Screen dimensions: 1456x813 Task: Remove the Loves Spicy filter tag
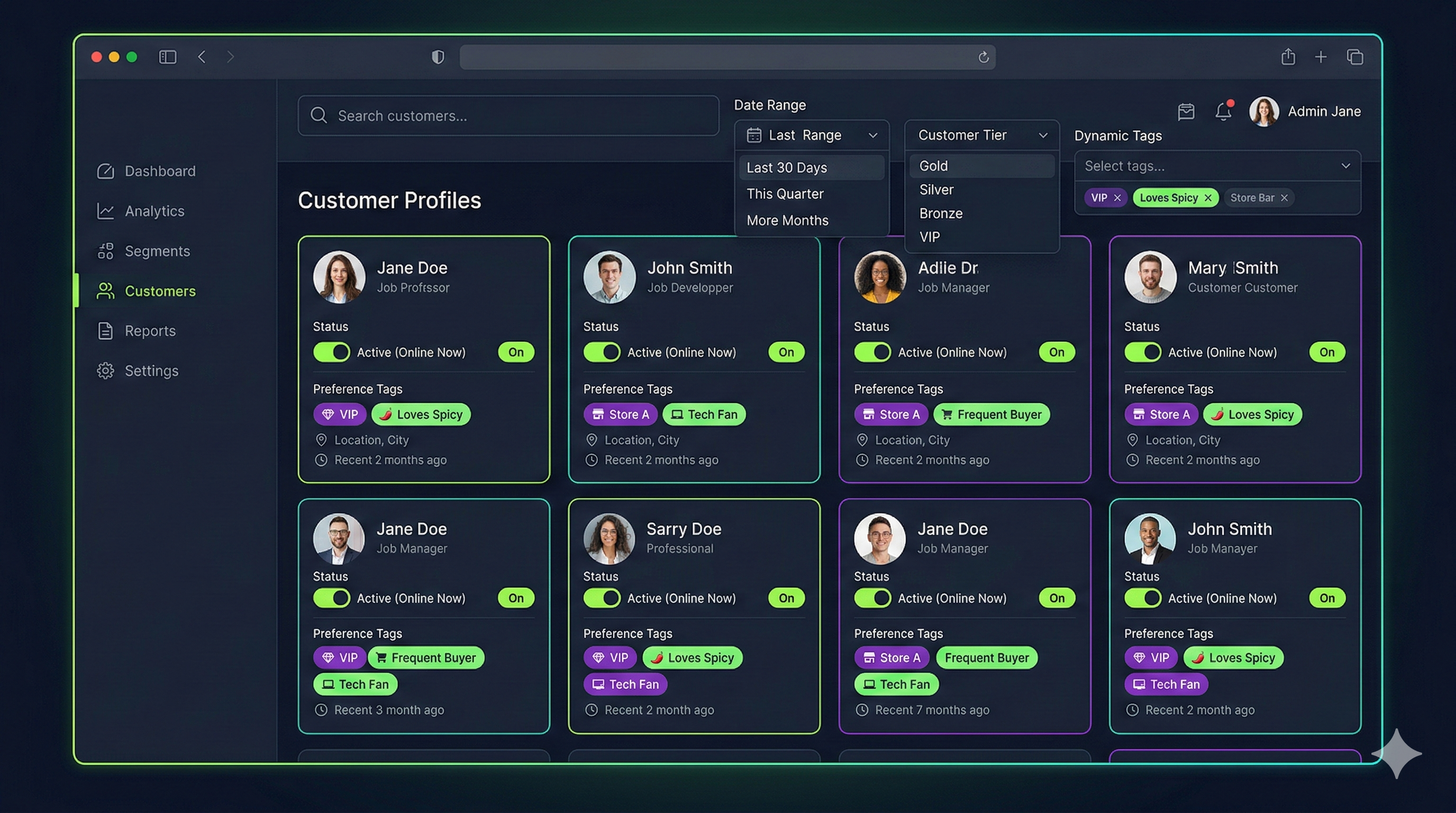(1208, 198)
